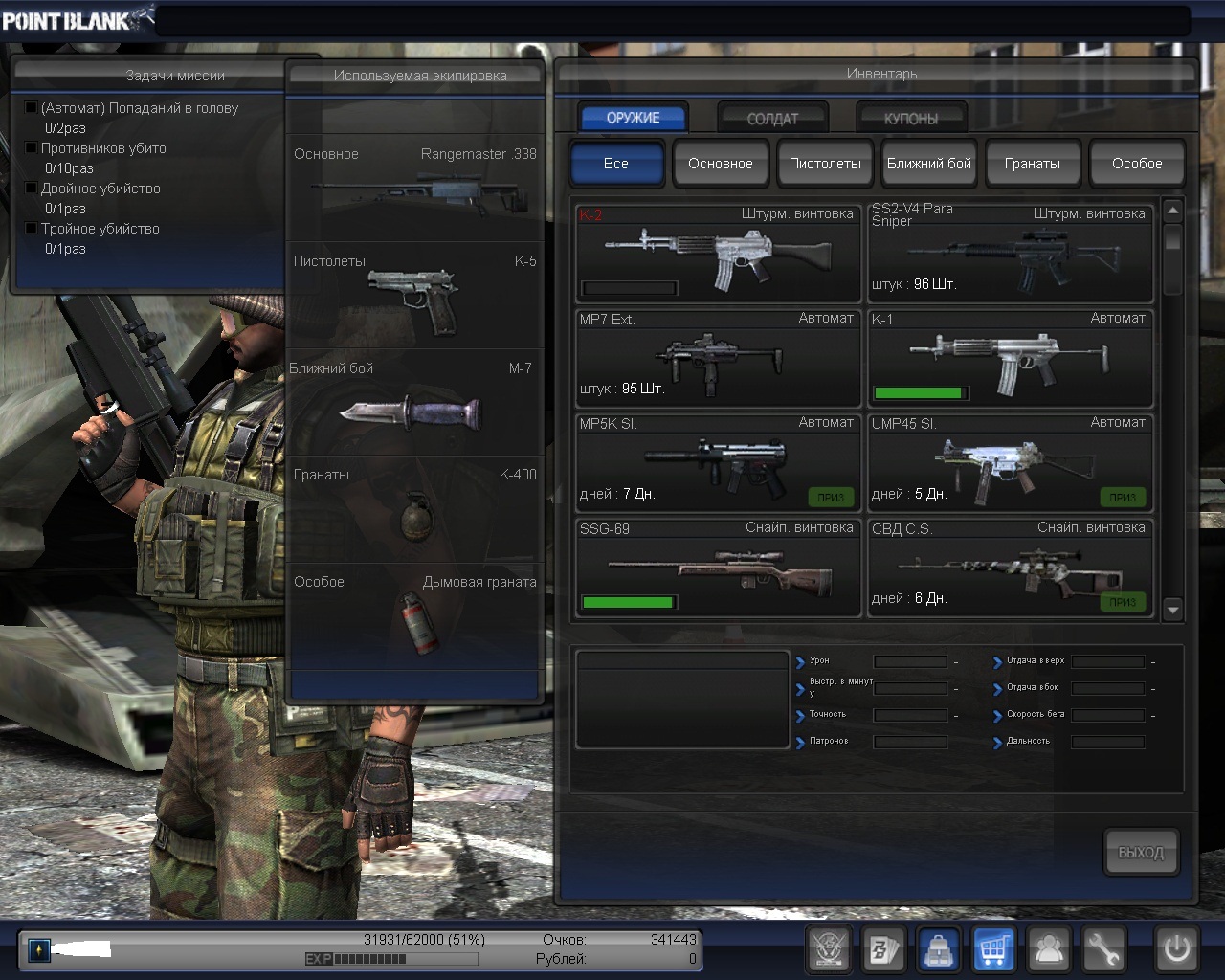Click the SSG-69 green durability bar
The image size is (1225, 980).
click(628, 602)
